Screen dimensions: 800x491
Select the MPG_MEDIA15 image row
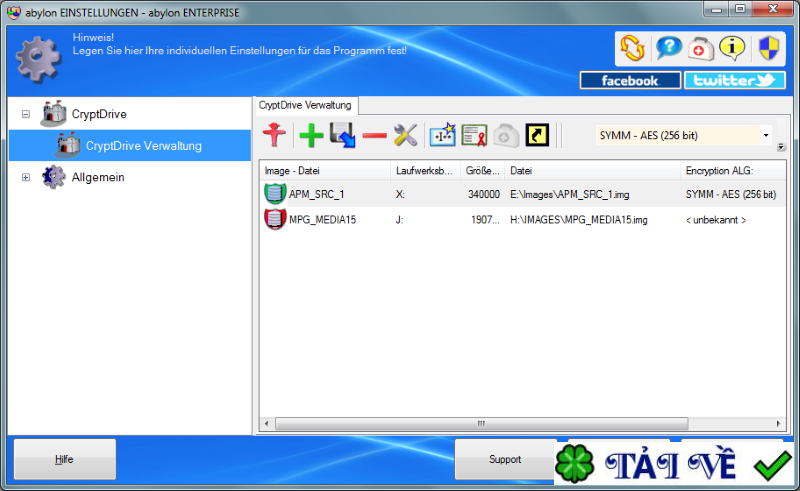click(522, 219)
